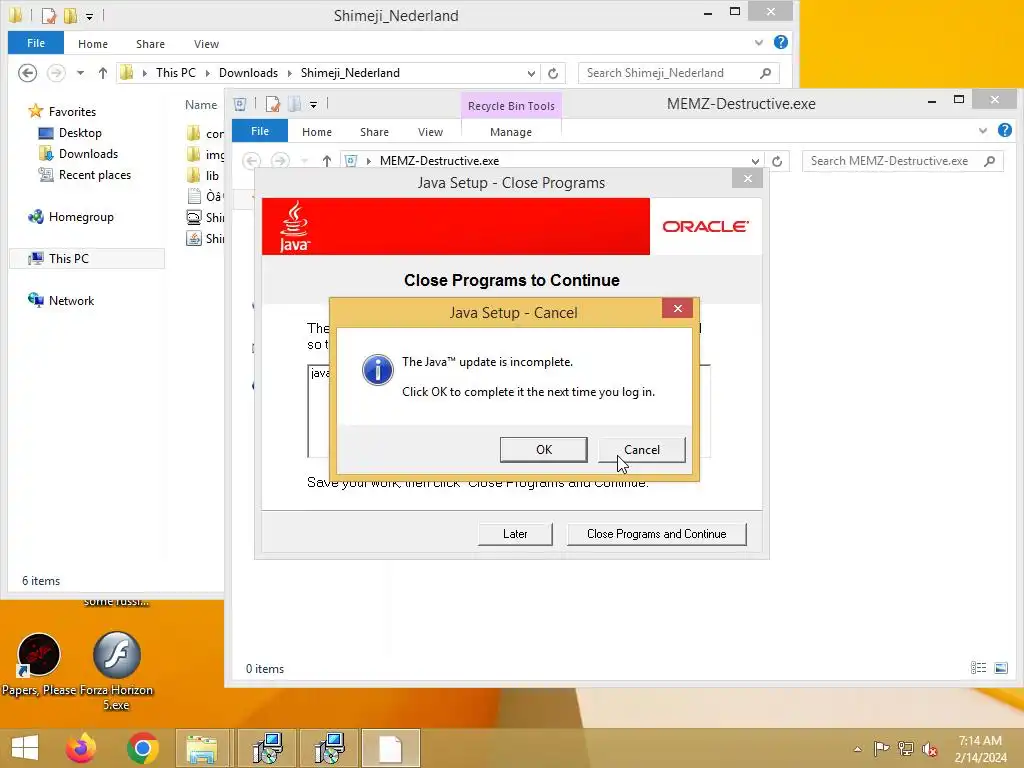The height and width of the screenshot is (768, 1024).
Task: Click the Search Shimeji_Nederland field
Action: [x=678, y=73]
